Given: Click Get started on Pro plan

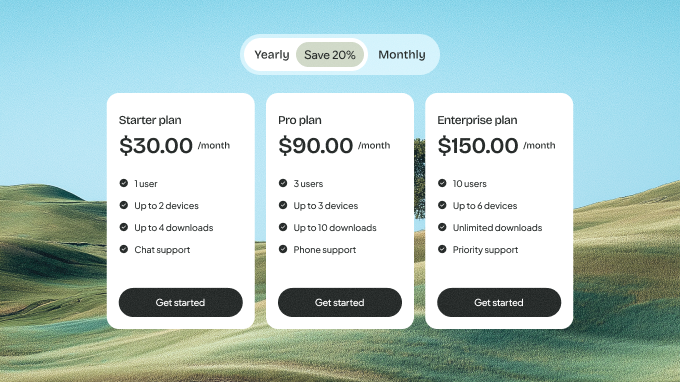Looking at the screenshot, I should (340, 302).
